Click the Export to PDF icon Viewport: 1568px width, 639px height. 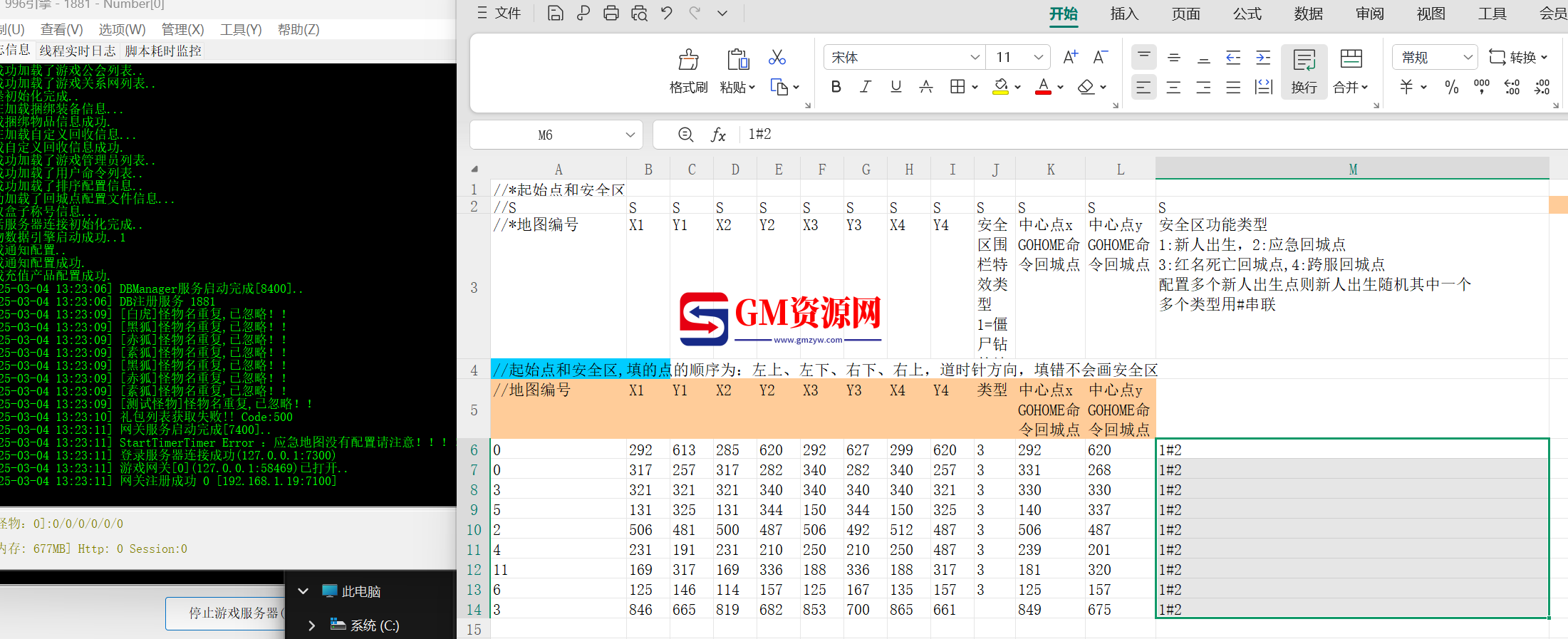tap(583, 13)
